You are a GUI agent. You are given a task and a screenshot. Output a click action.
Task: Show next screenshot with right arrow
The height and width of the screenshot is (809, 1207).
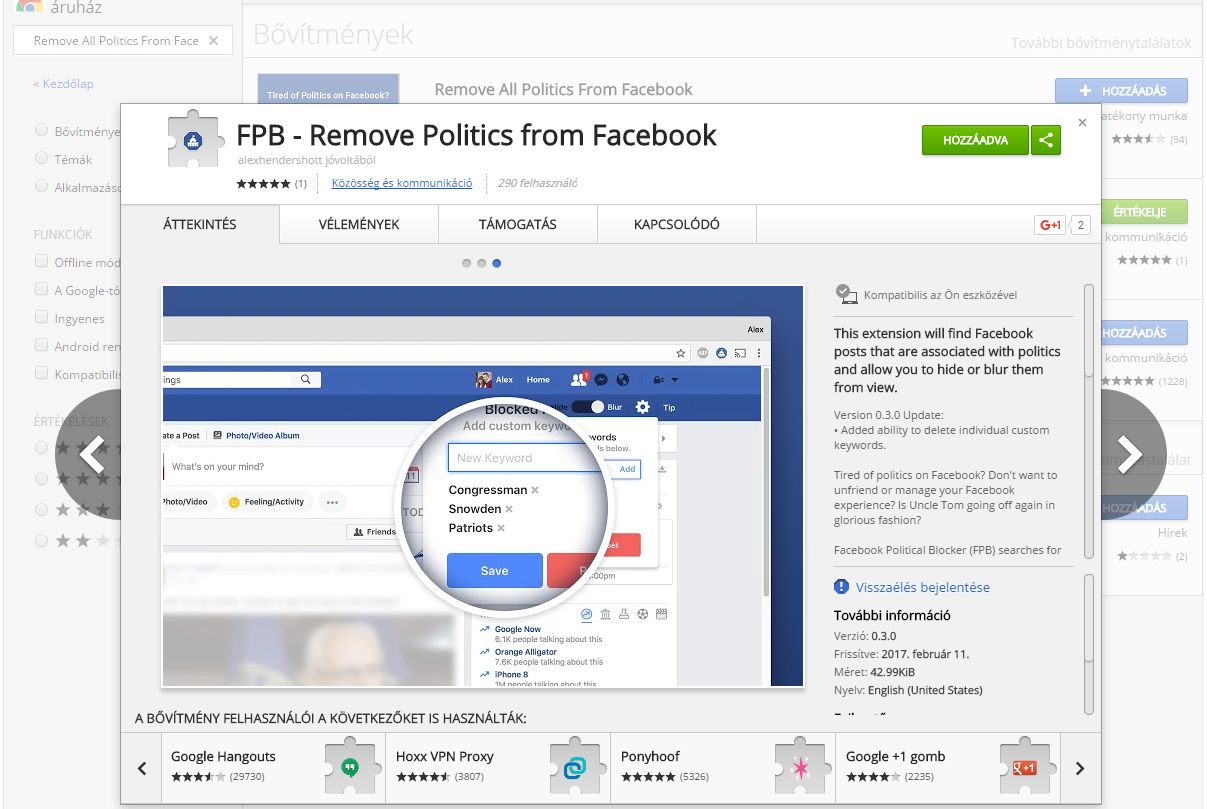pyautogui.click(x=1129, y=454)
